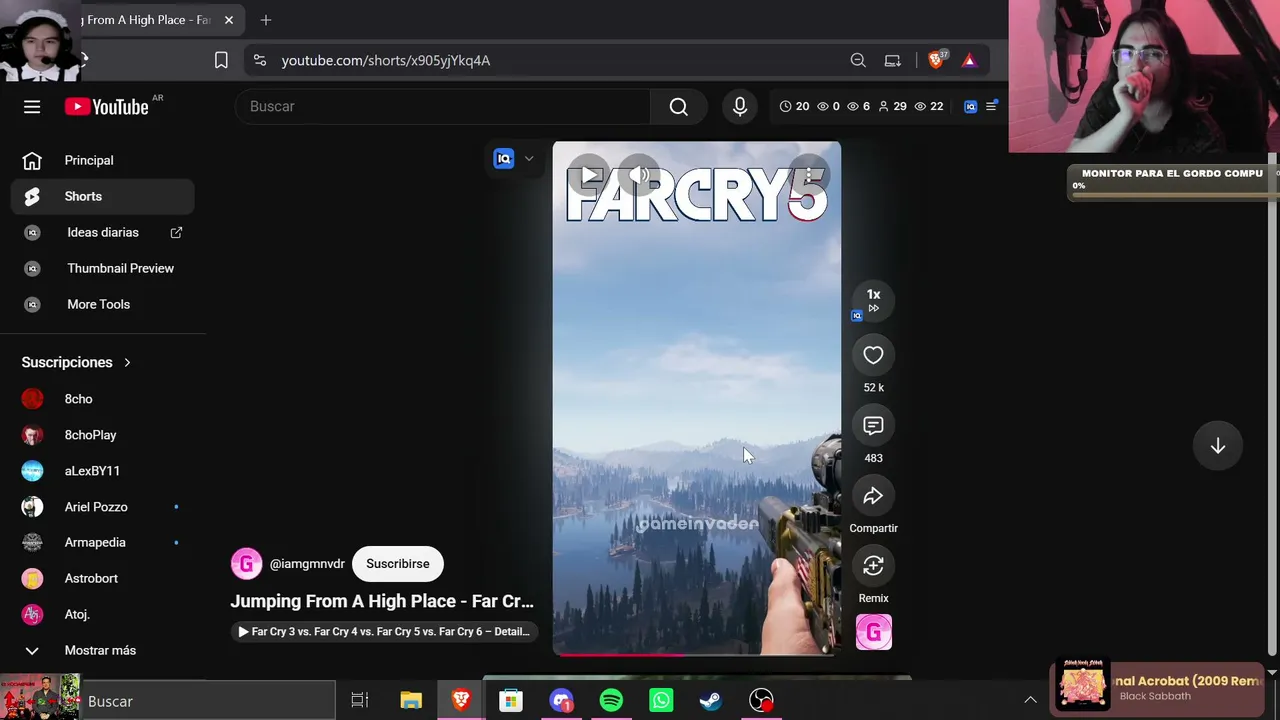Expand the IQ dropdown beside the short
This screenshot has width=1280, height=720.
tap(529, 159)
